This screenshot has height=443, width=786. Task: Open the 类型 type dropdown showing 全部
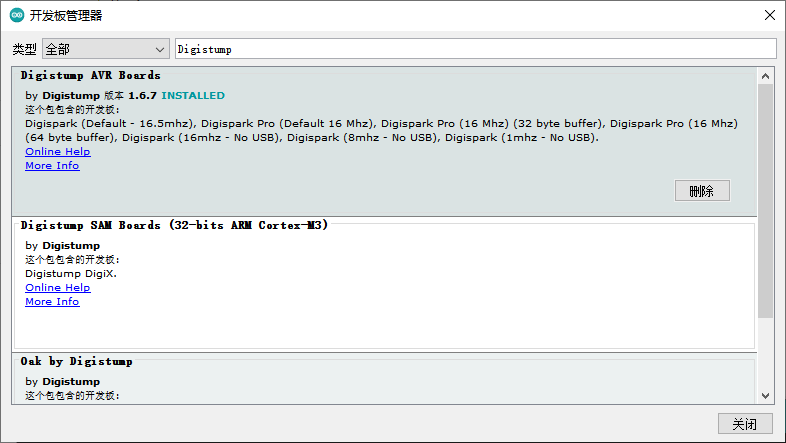[106, 49]
